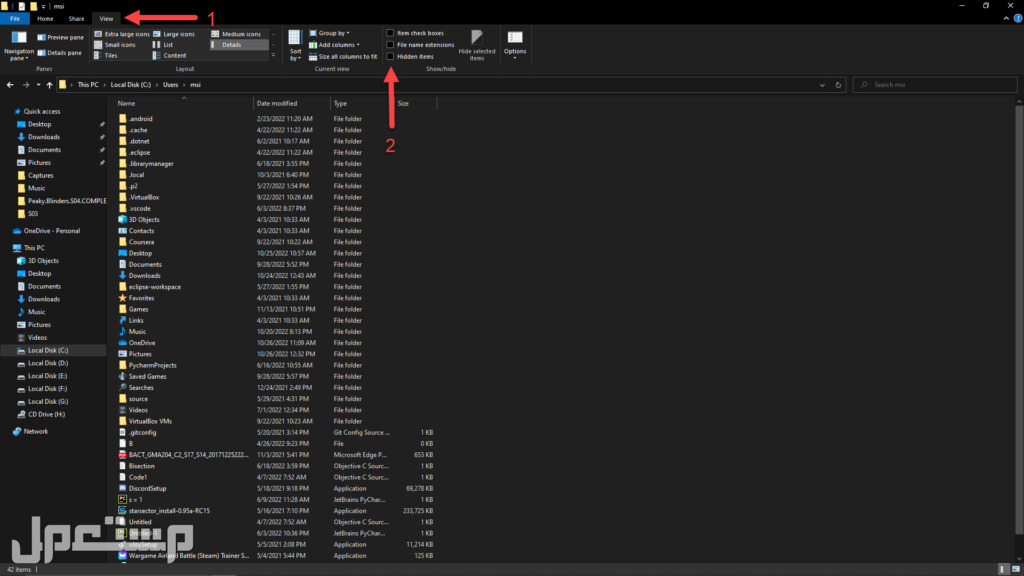This screenshot has height=576, width=1024.
Task: Open the File menu
Action: point(14,18)
